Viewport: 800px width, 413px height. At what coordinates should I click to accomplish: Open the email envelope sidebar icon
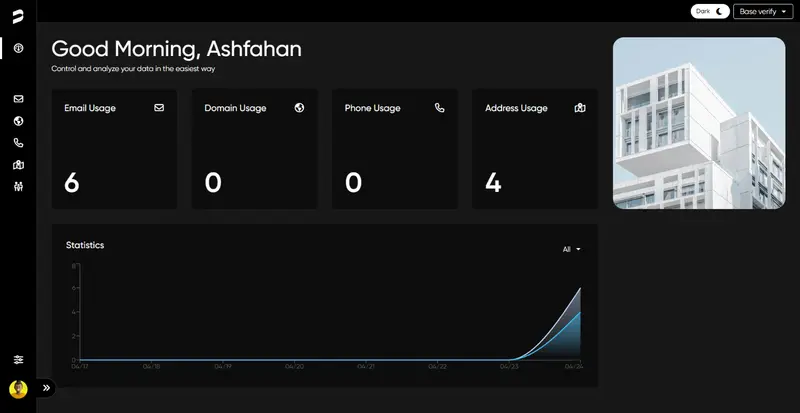(x=18, y=99)
